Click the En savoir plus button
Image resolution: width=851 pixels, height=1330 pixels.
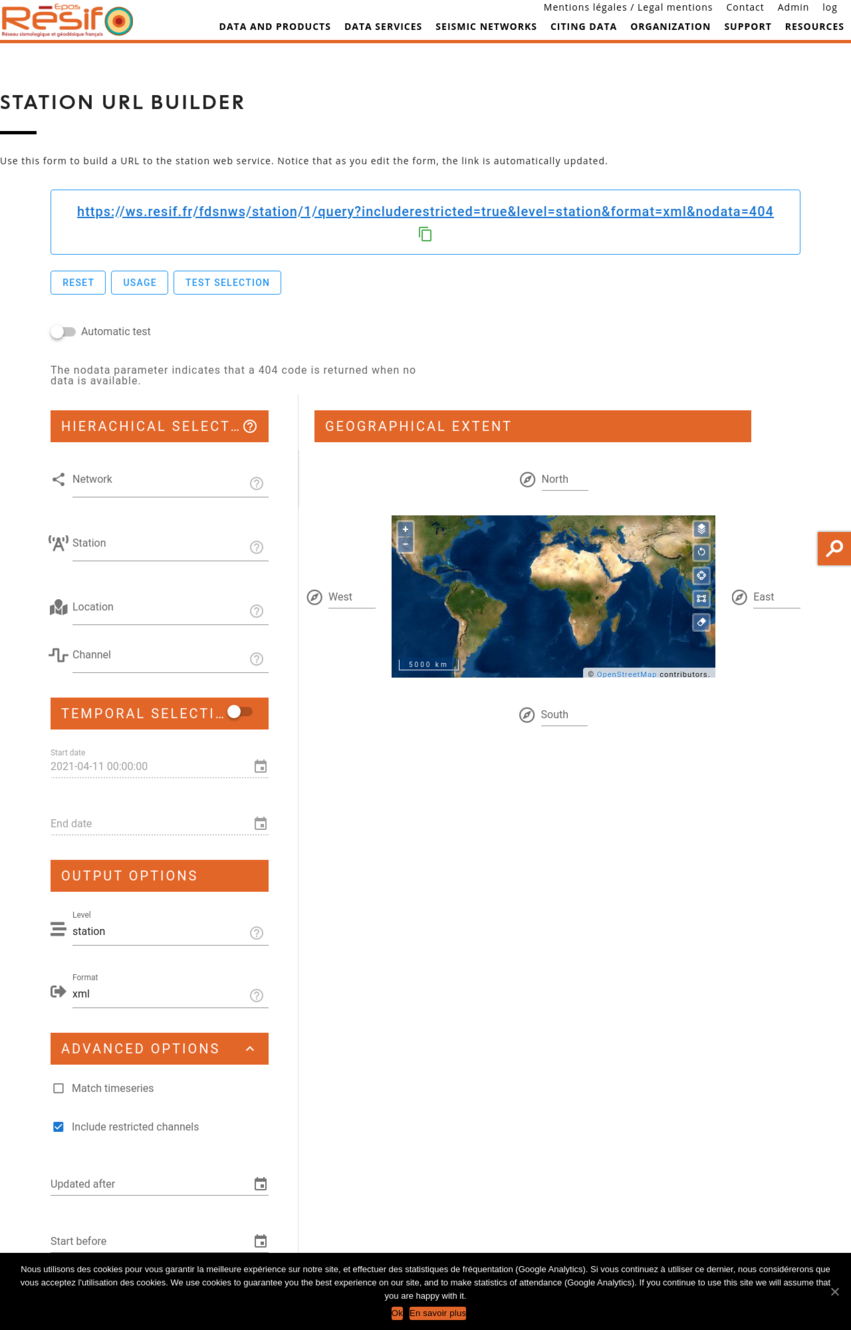(437, 1313)
